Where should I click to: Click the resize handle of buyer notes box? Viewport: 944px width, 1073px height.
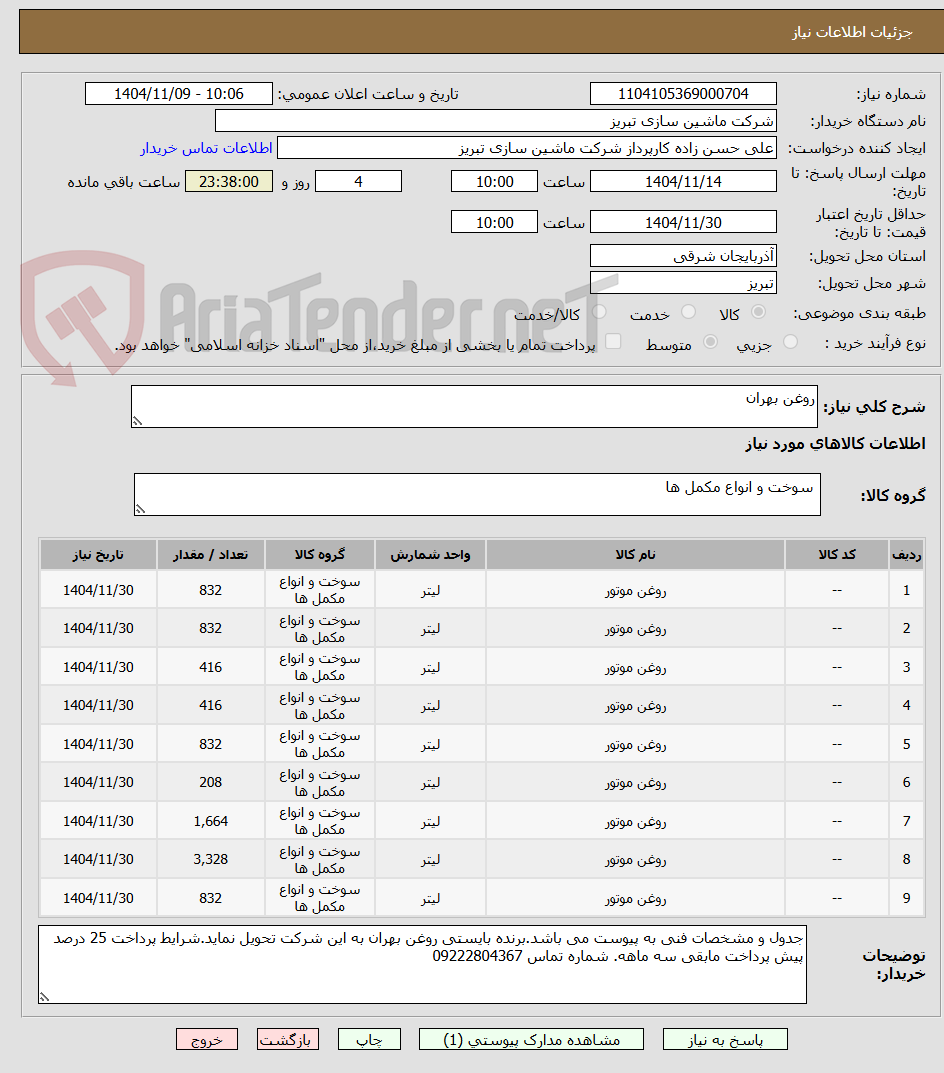coord(44,997)
